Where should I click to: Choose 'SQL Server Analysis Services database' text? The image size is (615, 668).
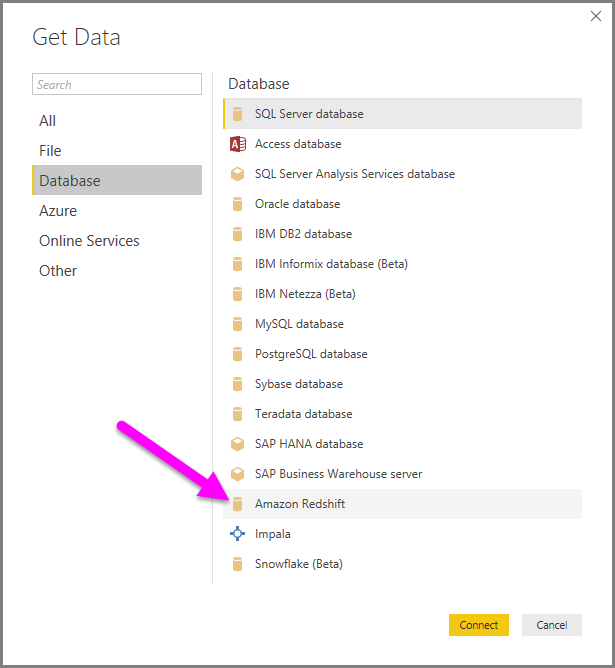[355, 174]
